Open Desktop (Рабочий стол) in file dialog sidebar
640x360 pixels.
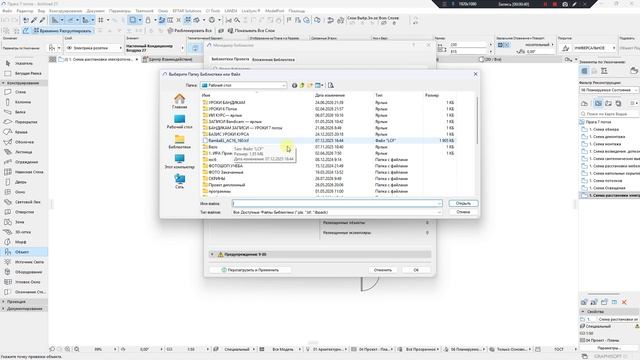tap(180, 122)
